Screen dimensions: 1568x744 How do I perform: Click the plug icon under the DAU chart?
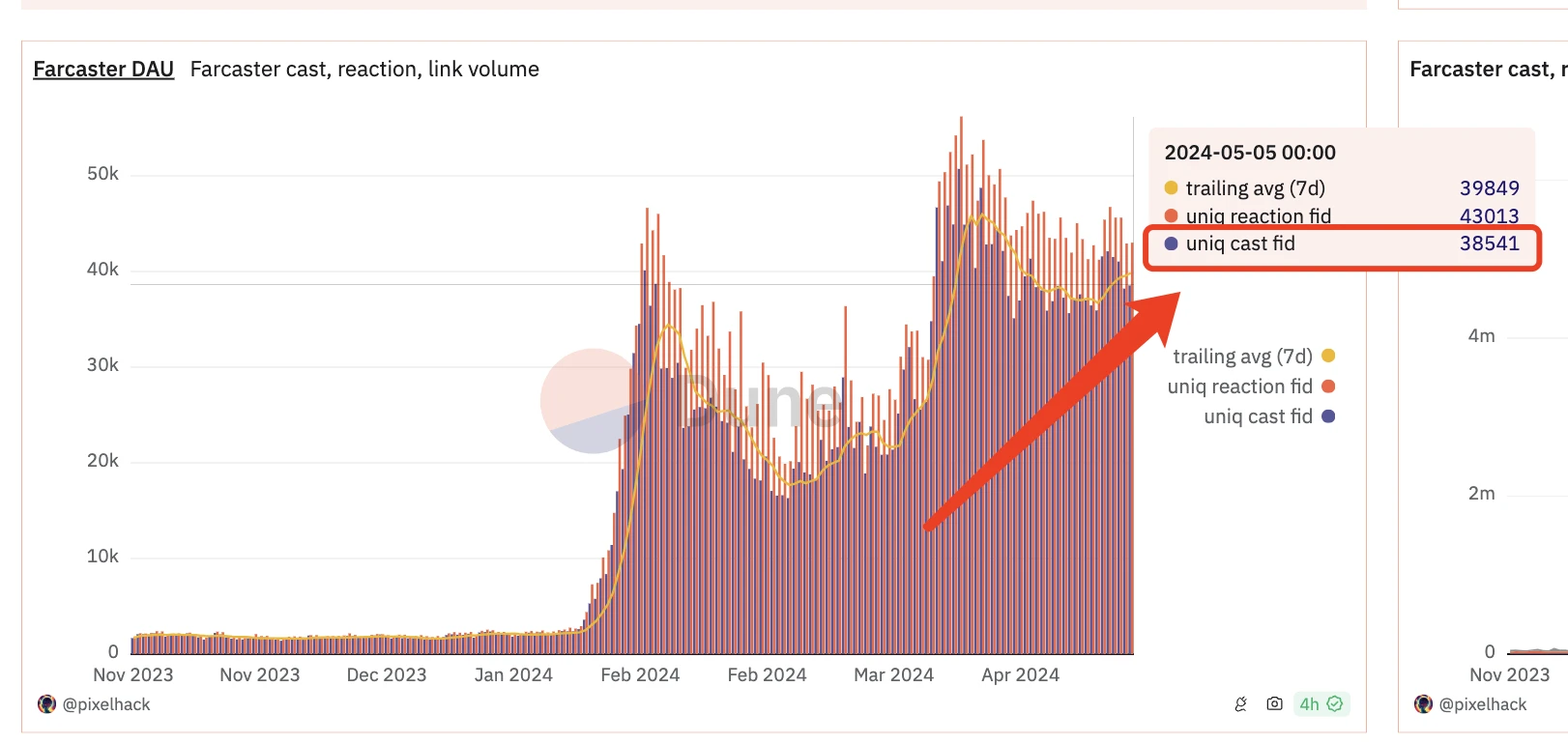[1241, 704]
